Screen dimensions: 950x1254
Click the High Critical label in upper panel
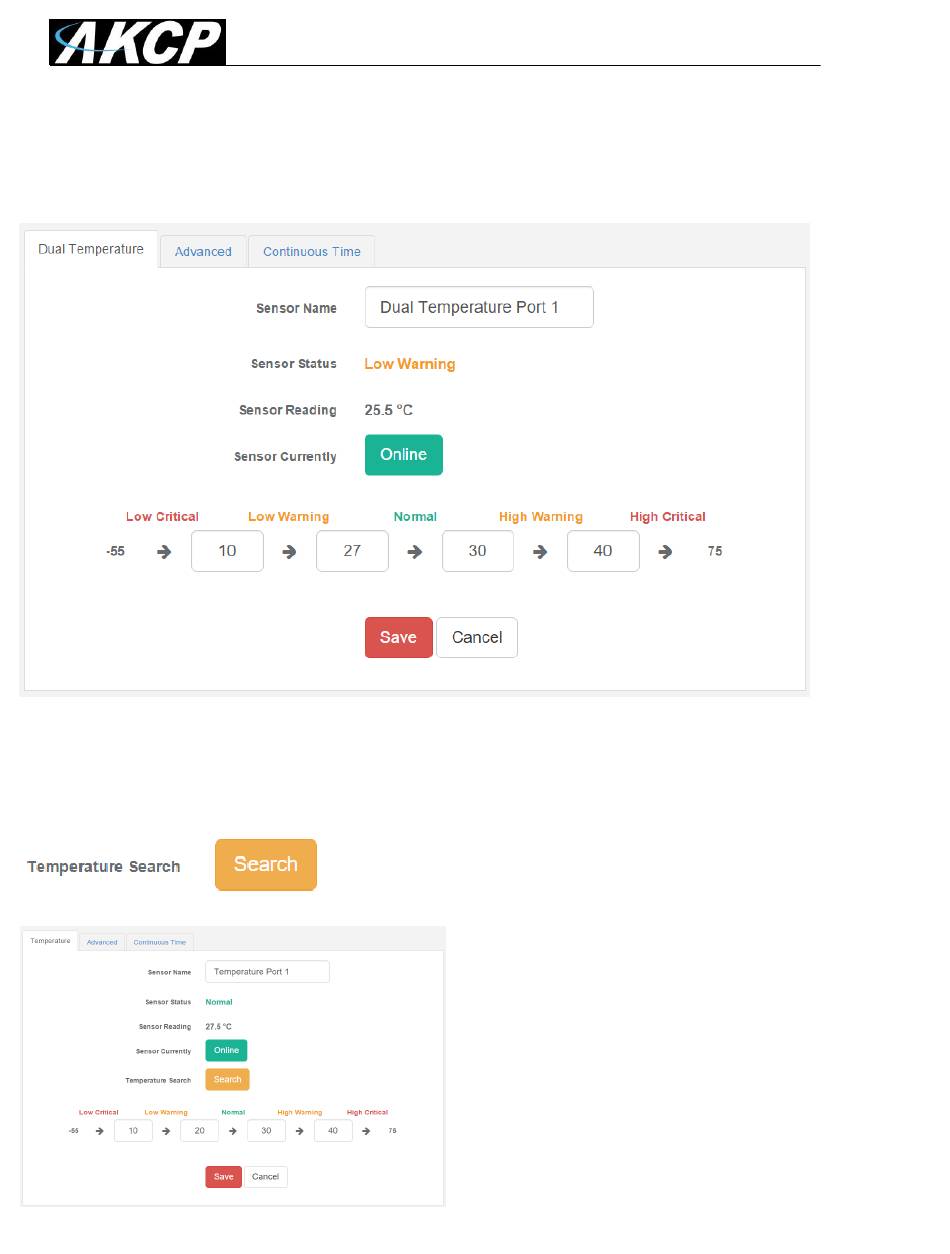click(x=668, y=517)
